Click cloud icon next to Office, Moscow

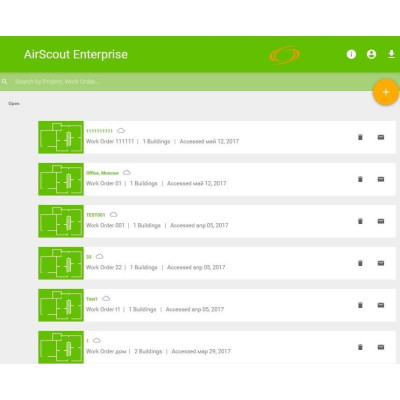tap(127, 173)
